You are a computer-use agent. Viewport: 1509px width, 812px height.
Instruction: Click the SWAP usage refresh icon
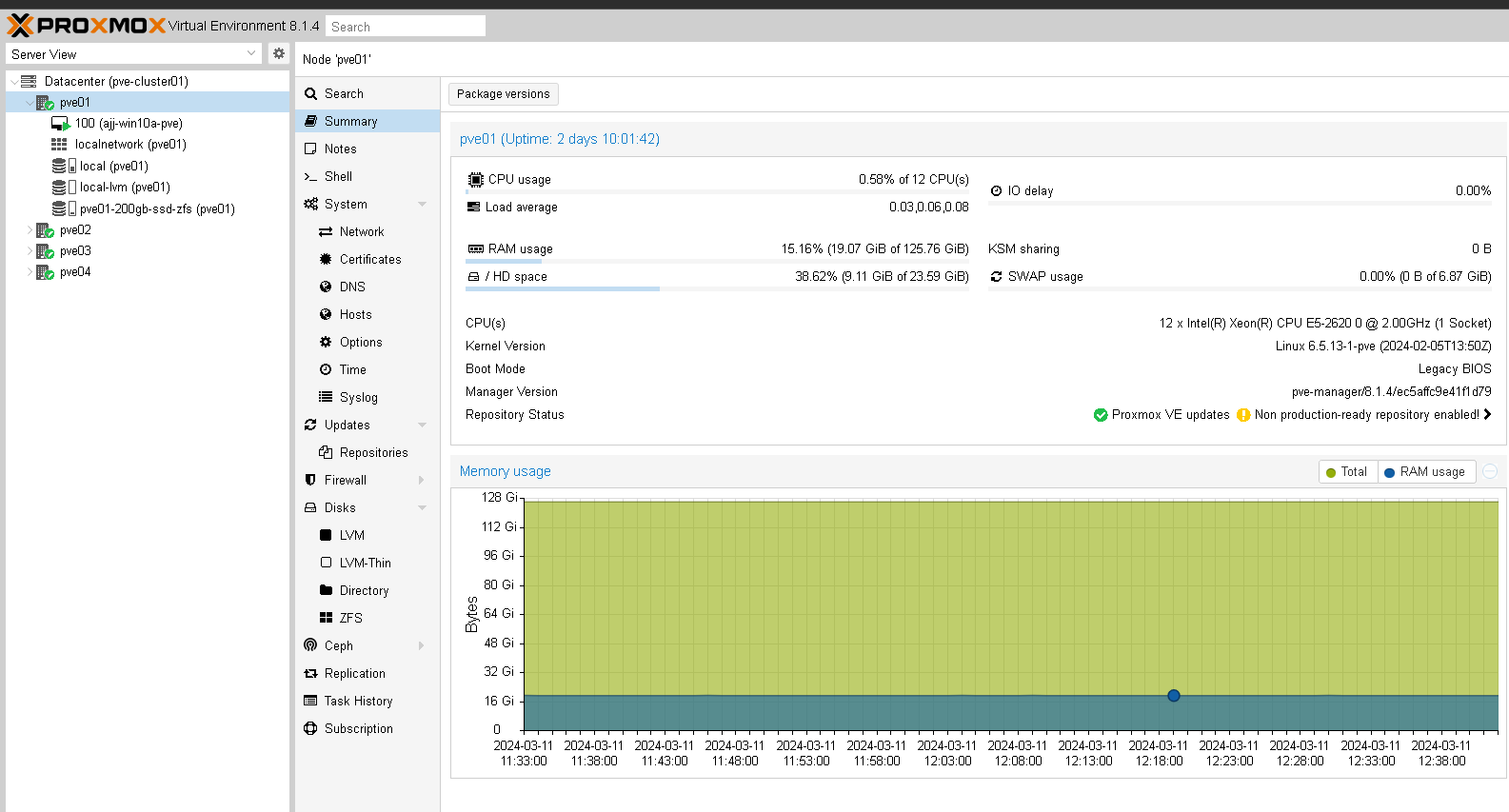pos(996,276)
